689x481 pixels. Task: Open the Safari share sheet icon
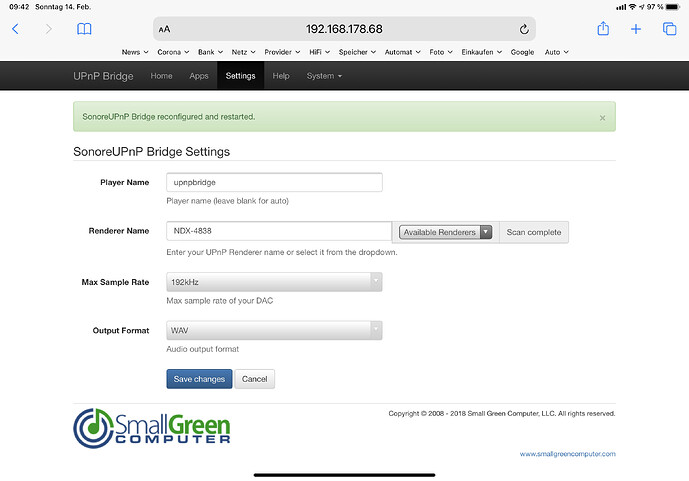click(603, 29)
